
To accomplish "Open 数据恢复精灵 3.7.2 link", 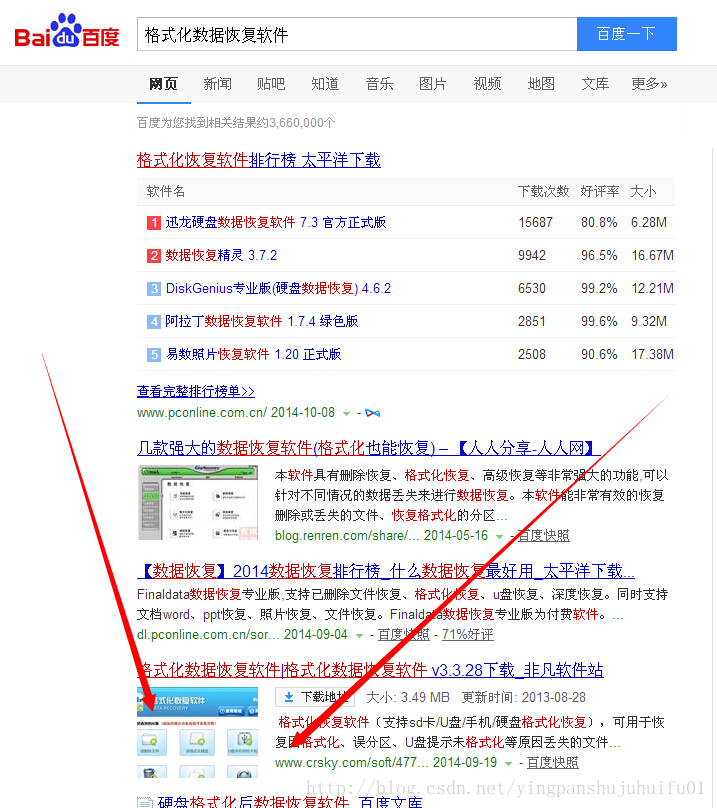I will 221,256.
